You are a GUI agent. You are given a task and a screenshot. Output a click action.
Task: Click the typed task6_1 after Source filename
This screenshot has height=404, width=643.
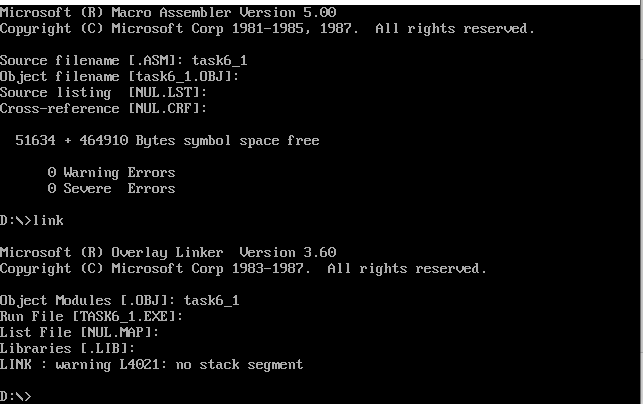(x=219, y=61)
